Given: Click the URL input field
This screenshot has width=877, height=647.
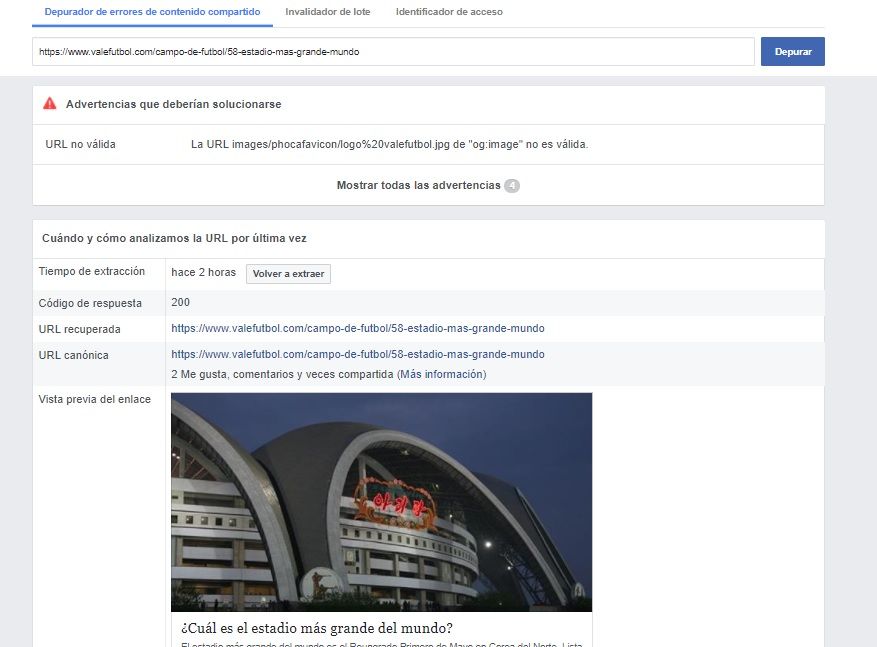Looking at the screenshot, I should (393, 52).
